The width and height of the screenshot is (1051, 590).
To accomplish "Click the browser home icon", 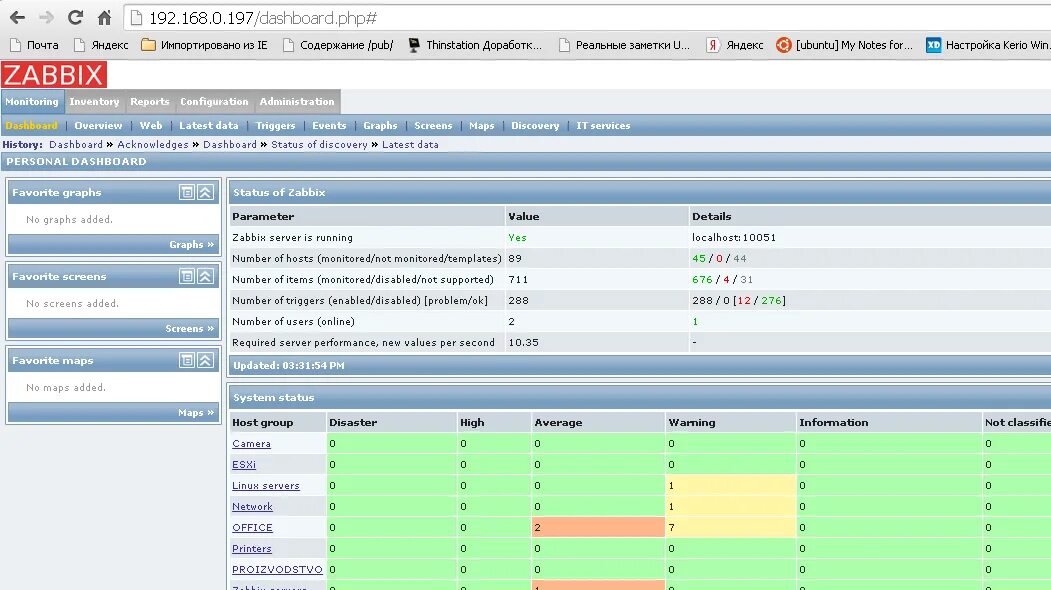I will tap(104, 16).
